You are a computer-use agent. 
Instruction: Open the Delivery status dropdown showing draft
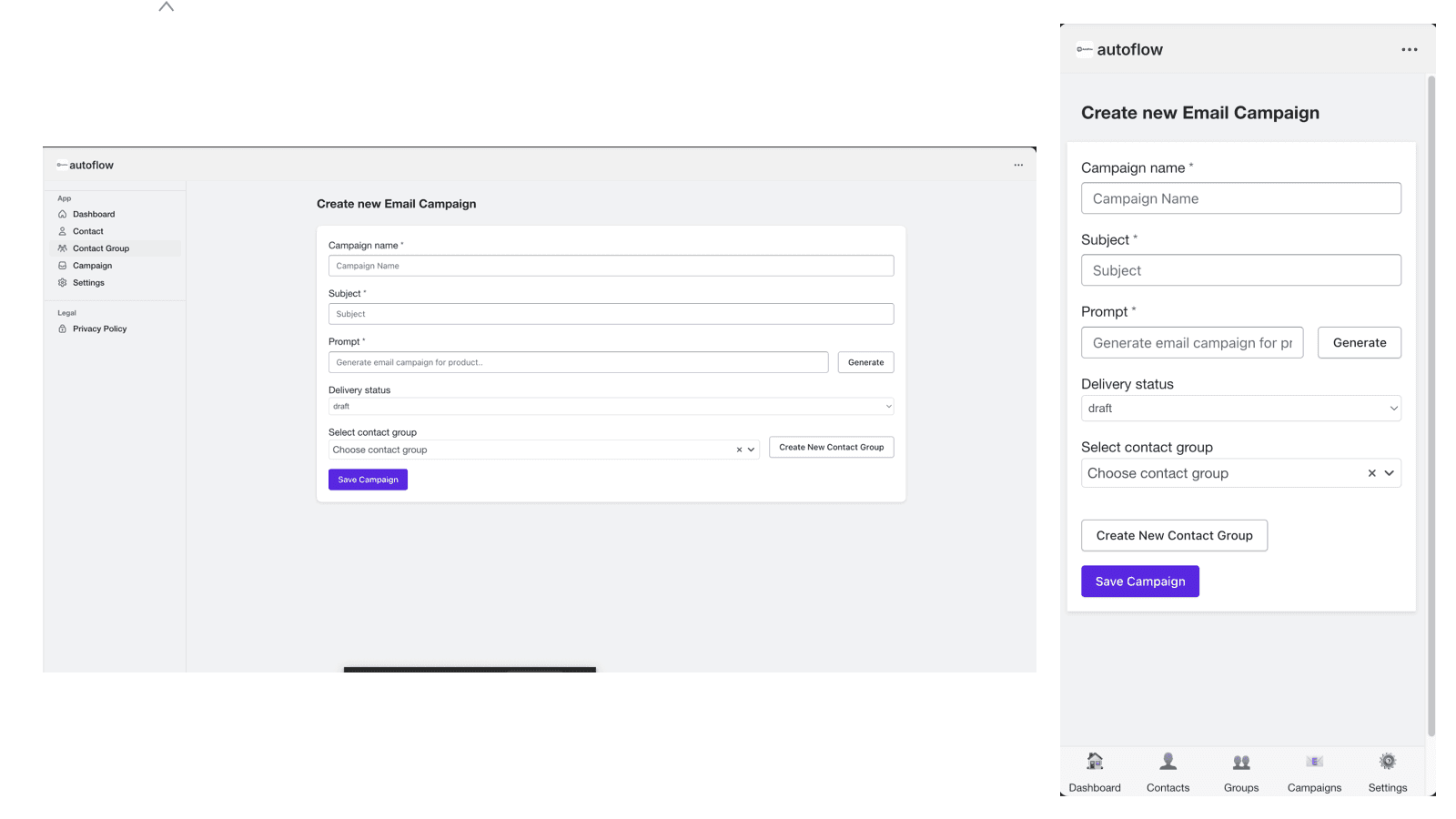(611, 406)
